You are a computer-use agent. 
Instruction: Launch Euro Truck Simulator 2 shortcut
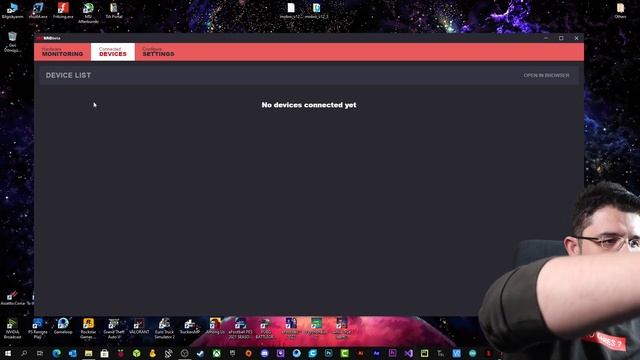point(164,329)
